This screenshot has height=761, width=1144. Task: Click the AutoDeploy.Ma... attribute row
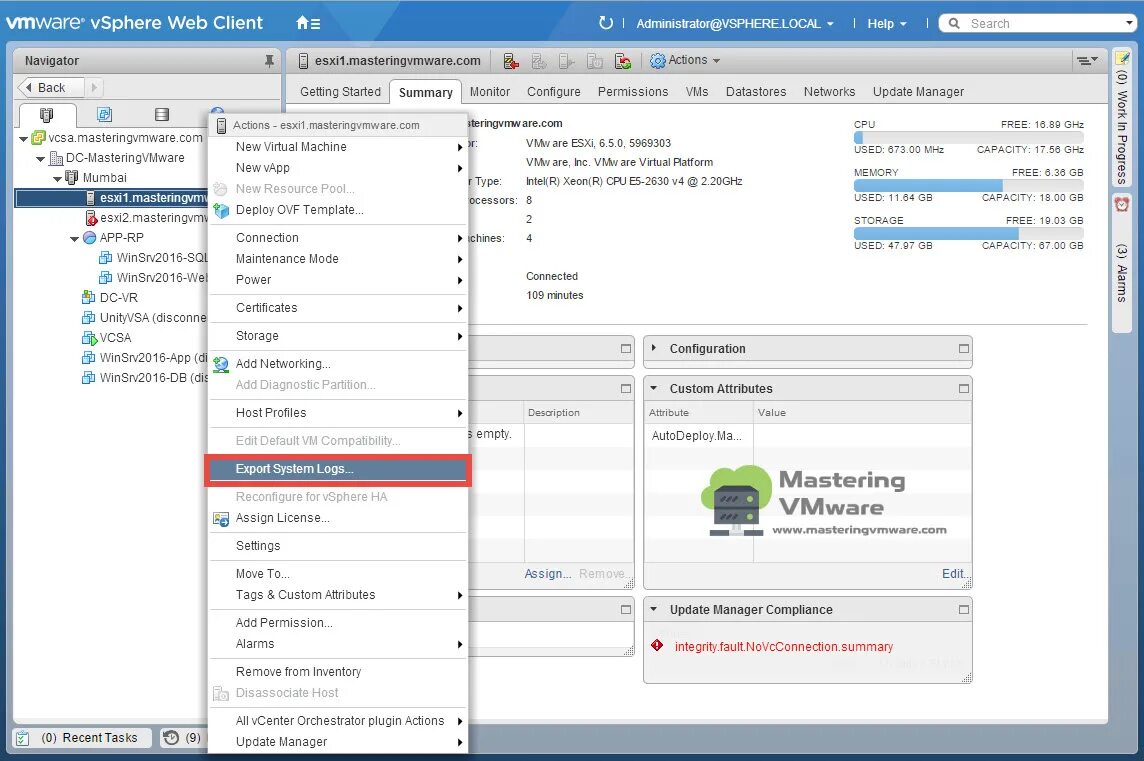pos(808,436)
